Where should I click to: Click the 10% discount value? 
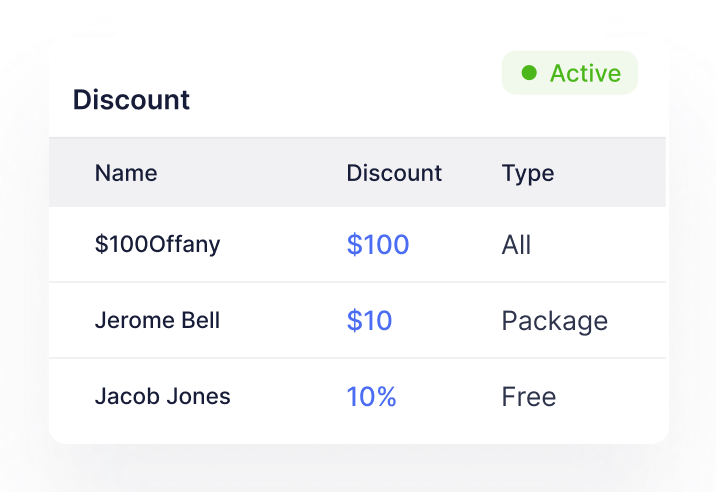pyautogui.click(x=371, y=397)
